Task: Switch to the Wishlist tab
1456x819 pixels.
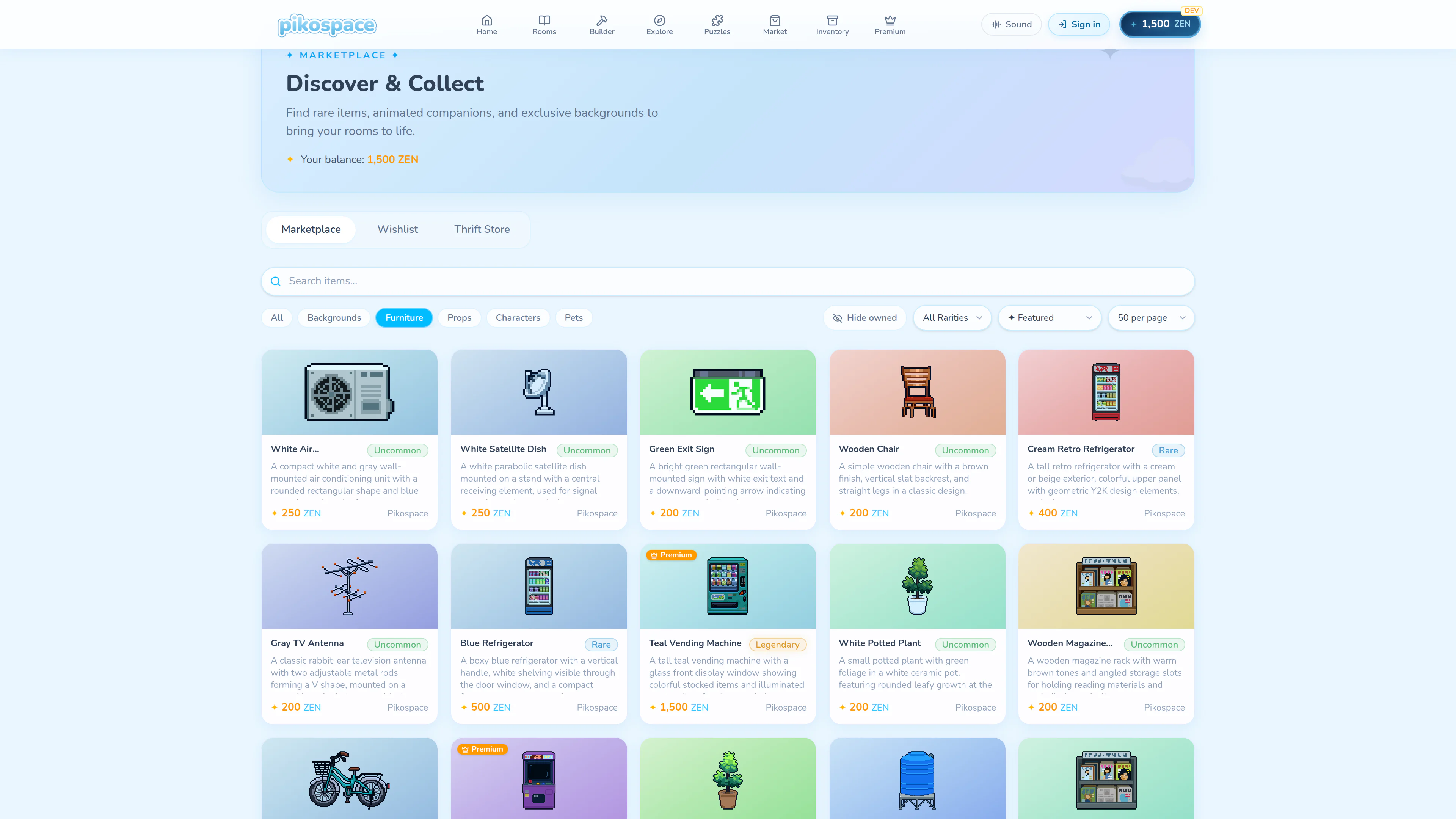Action: [x=397, y=229]
